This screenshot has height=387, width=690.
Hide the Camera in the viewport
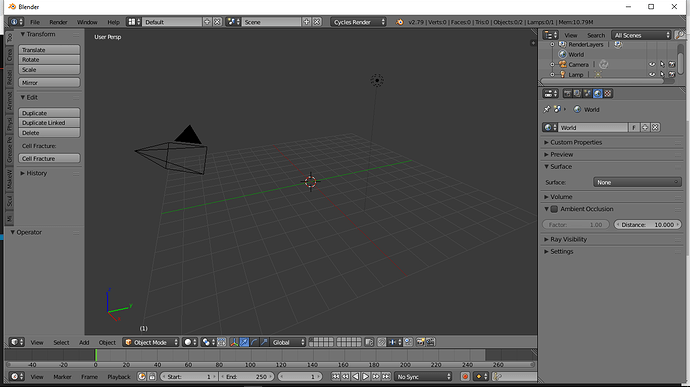[x=652, y=64]
